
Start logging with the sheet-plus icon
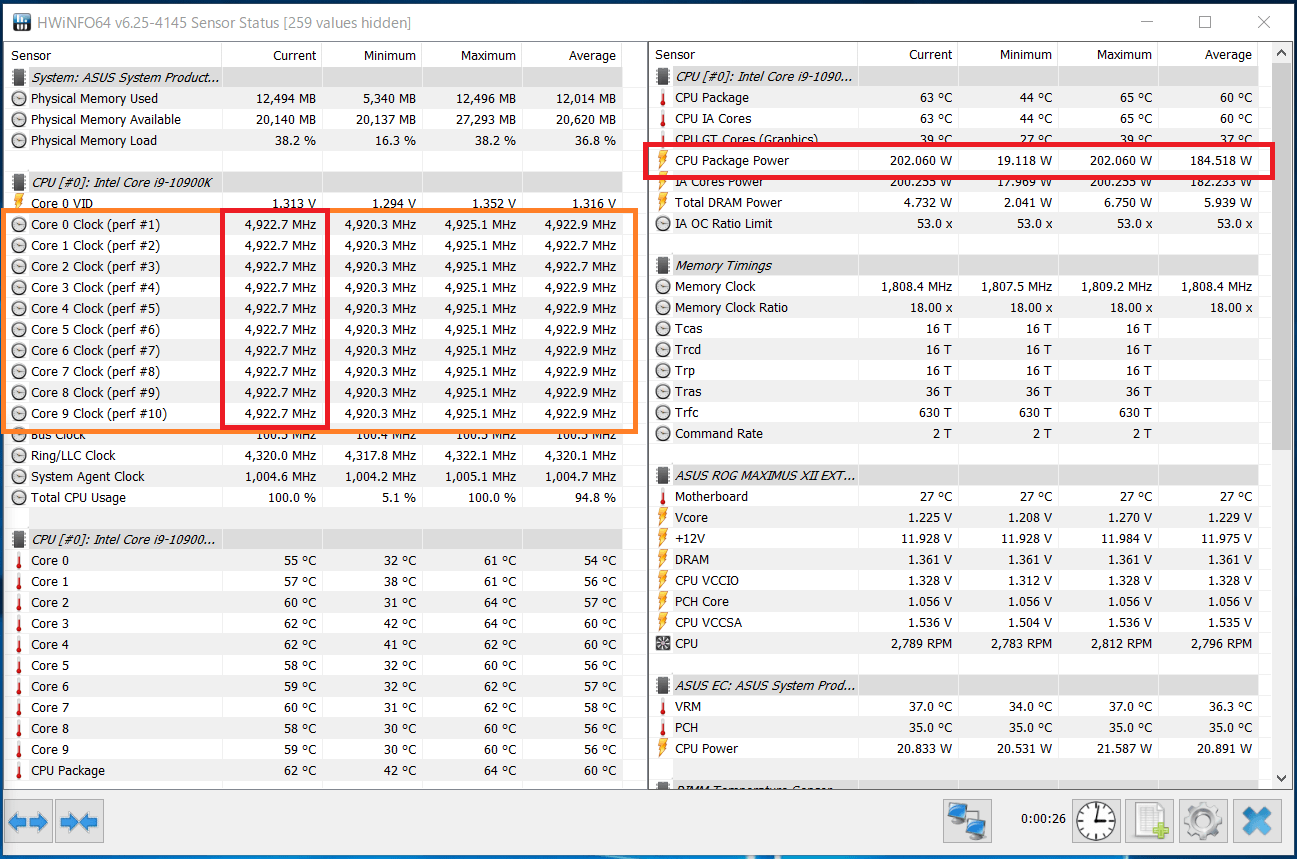(1149, 822)
